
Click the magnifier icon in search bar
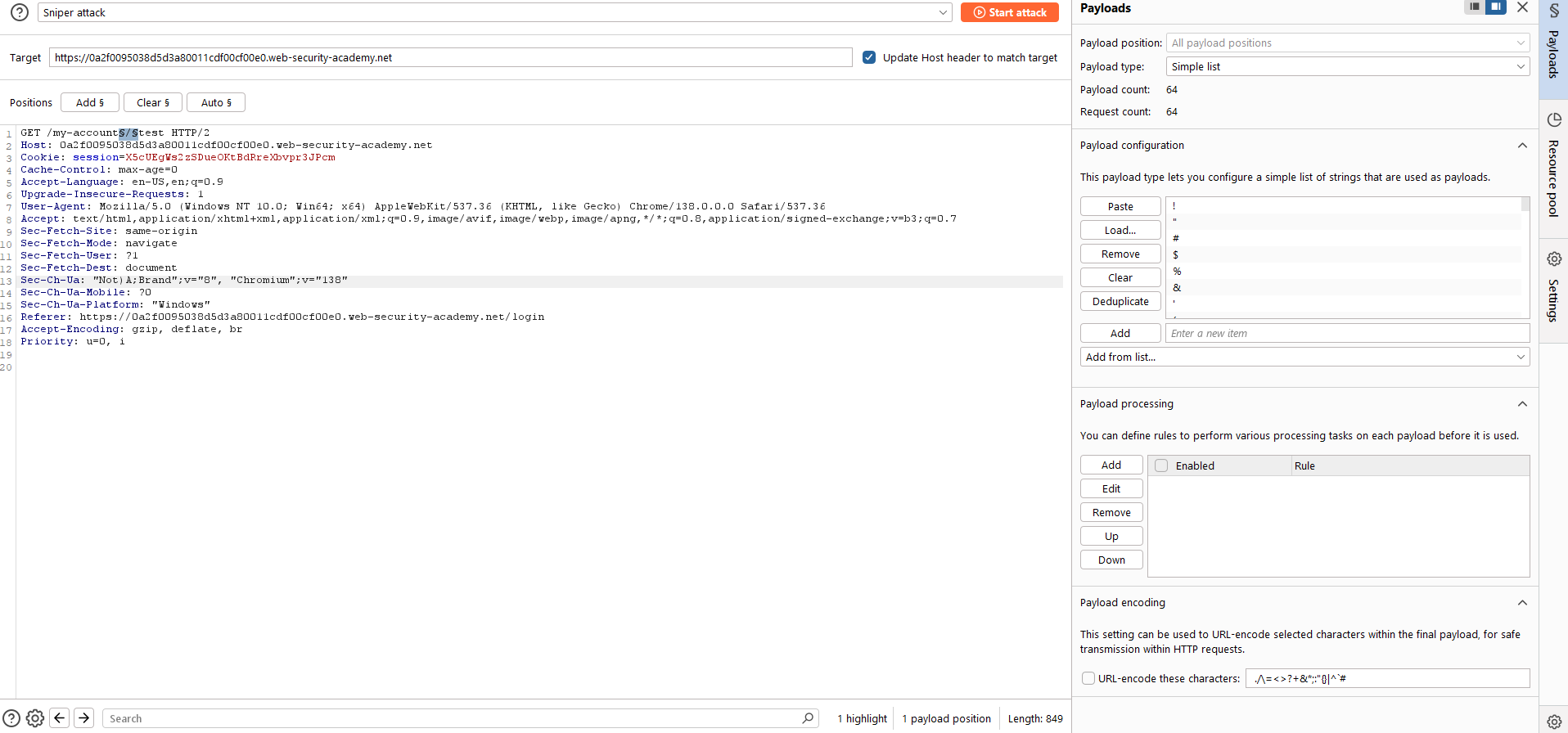808,718
